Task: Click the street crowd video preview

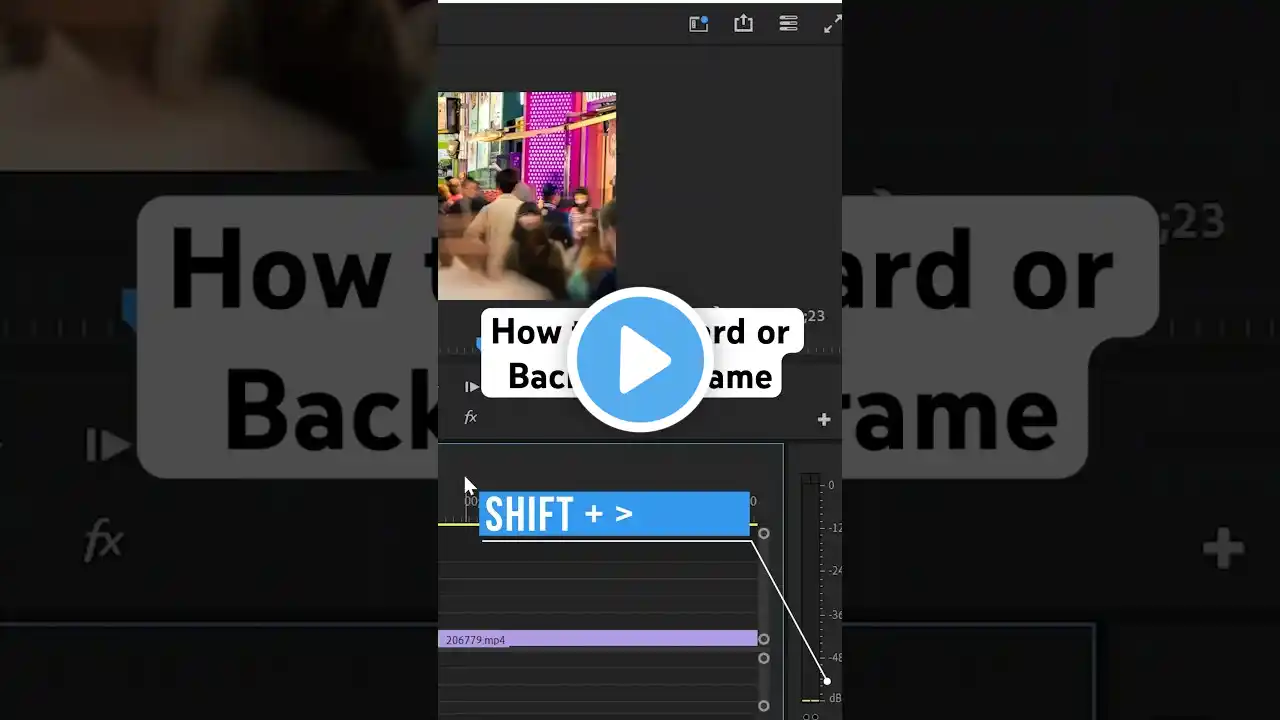Action: 527,196
